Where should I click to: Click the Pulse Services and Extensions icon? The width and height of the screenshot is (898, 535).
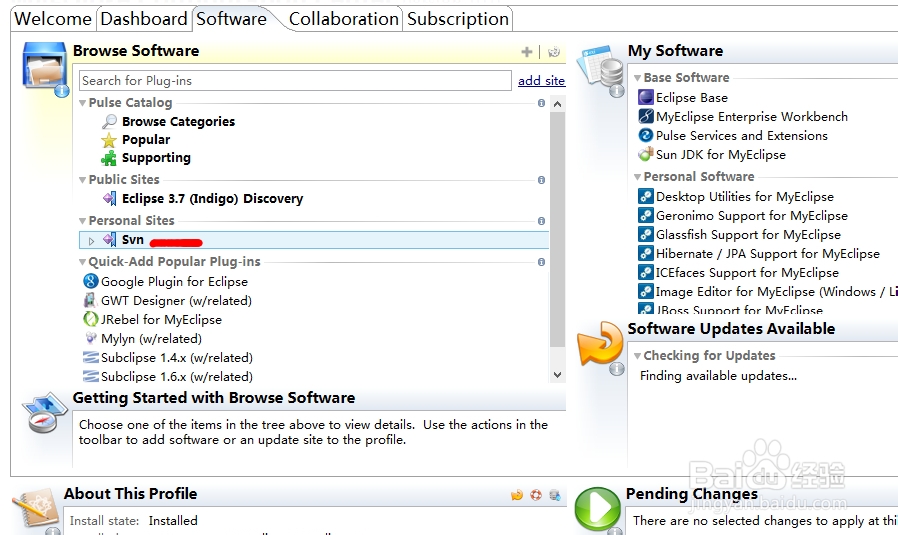pyautogui.click(x=645, y=135)
